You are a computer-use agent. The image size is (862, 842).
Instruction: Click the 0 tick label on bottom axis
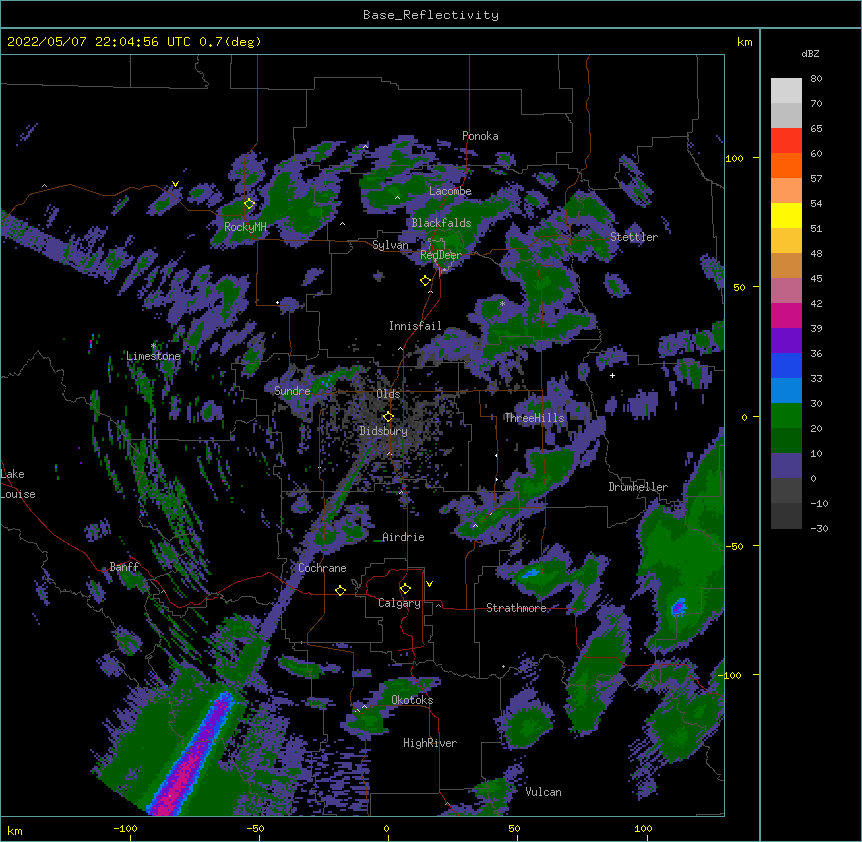(386, 828)
